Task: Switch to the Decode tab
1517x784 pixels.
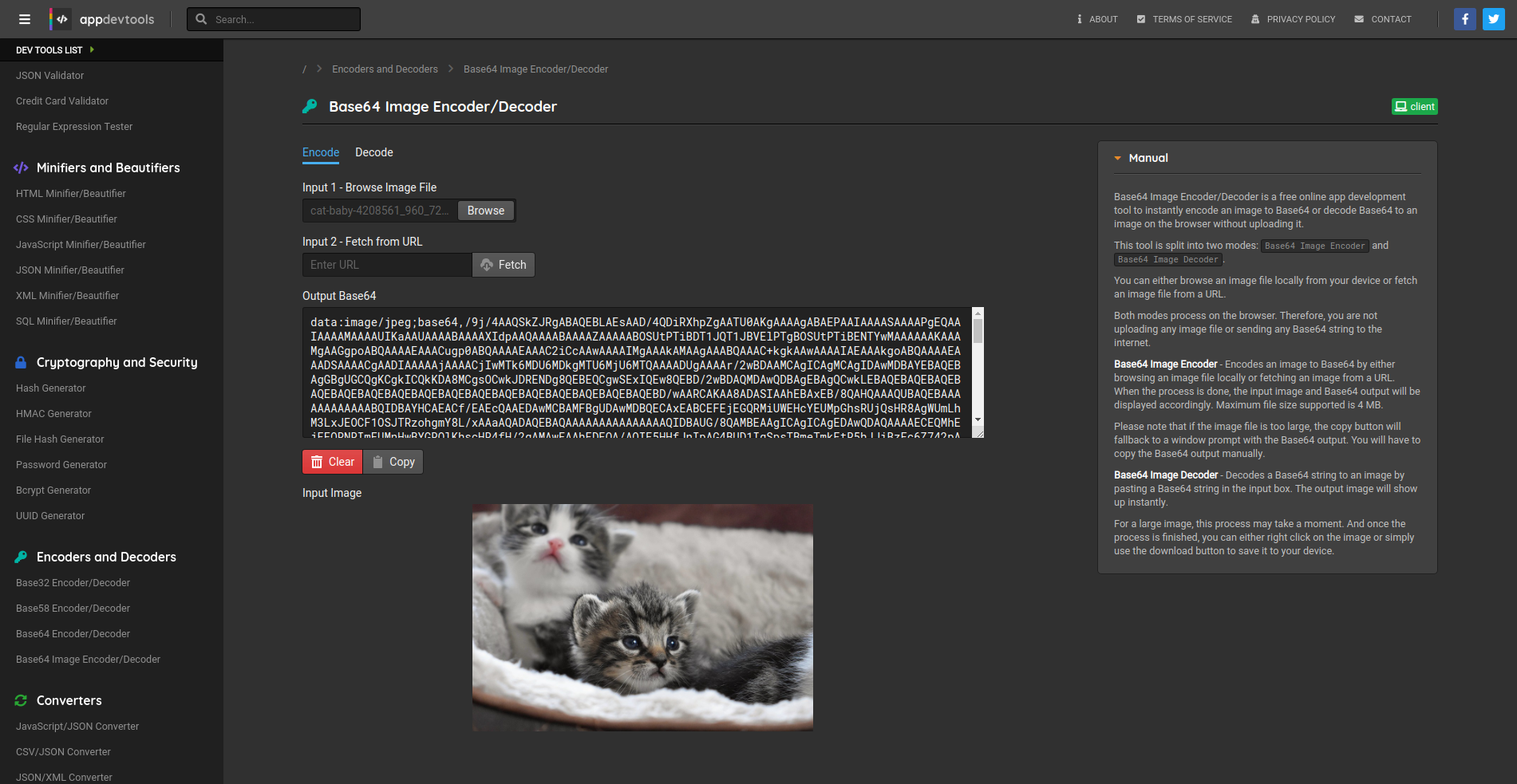Action: (x=373, y=152)
